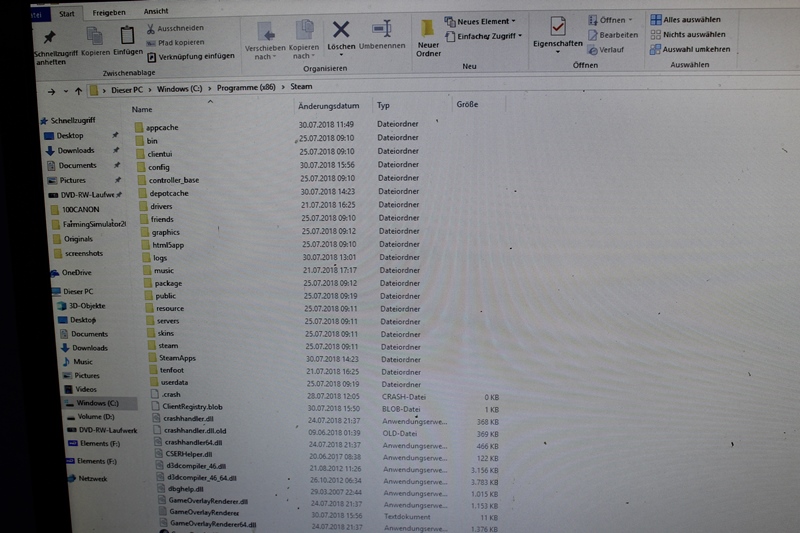
Task: Select the userdata folder
Action: 169,383
